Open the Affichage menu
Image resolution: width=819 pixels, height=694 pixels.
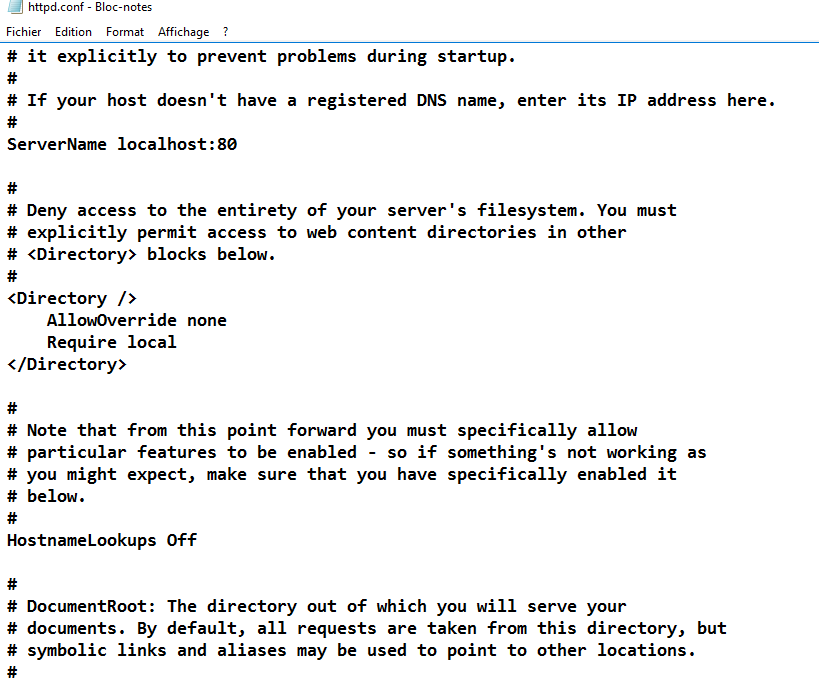184,32
